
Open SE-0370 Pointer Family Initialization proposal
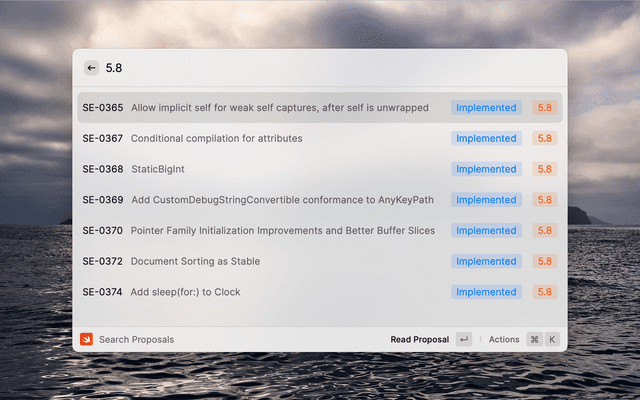tap(283, 231)
